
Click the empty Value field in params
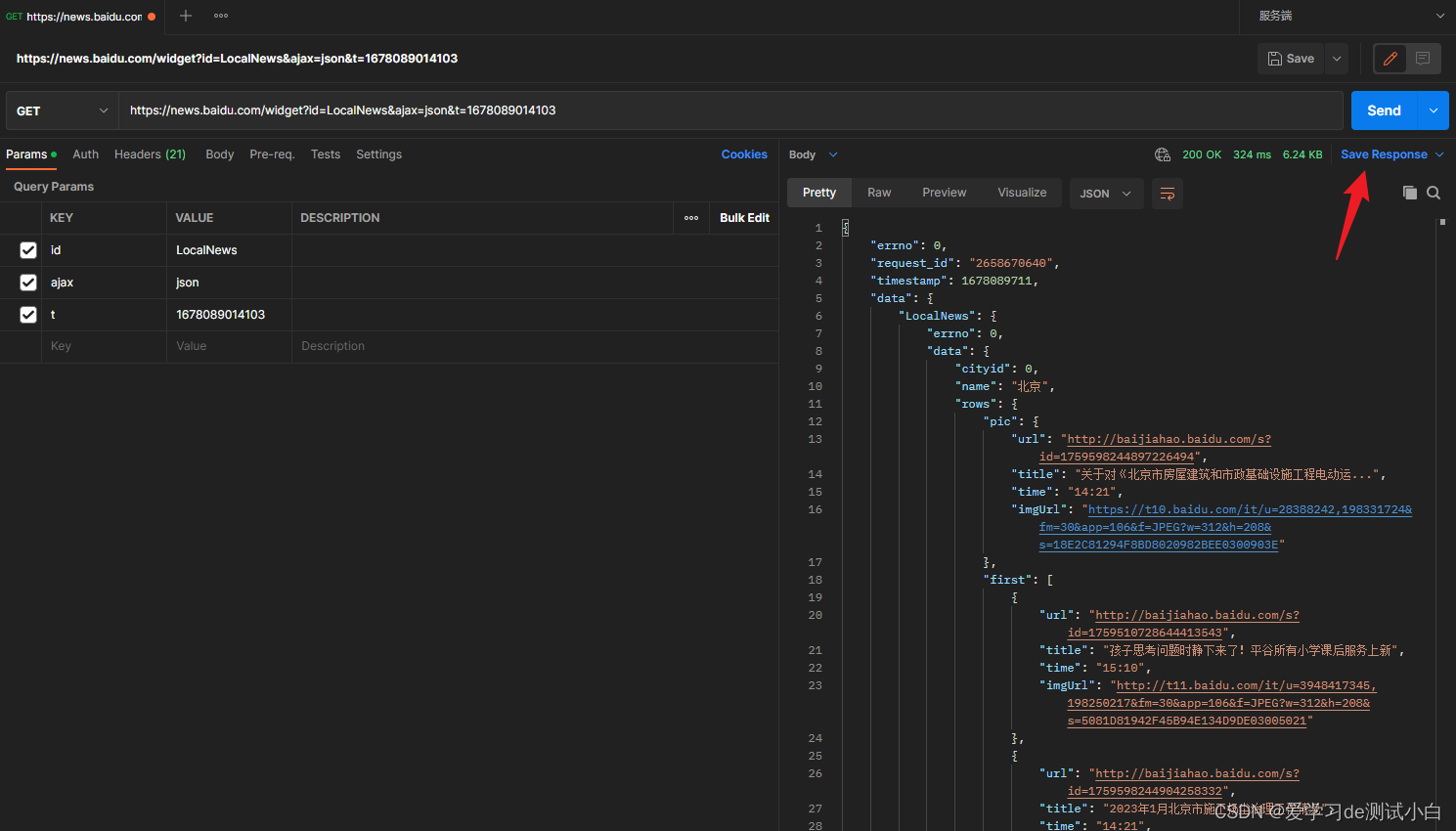click(x=229, y=346)
